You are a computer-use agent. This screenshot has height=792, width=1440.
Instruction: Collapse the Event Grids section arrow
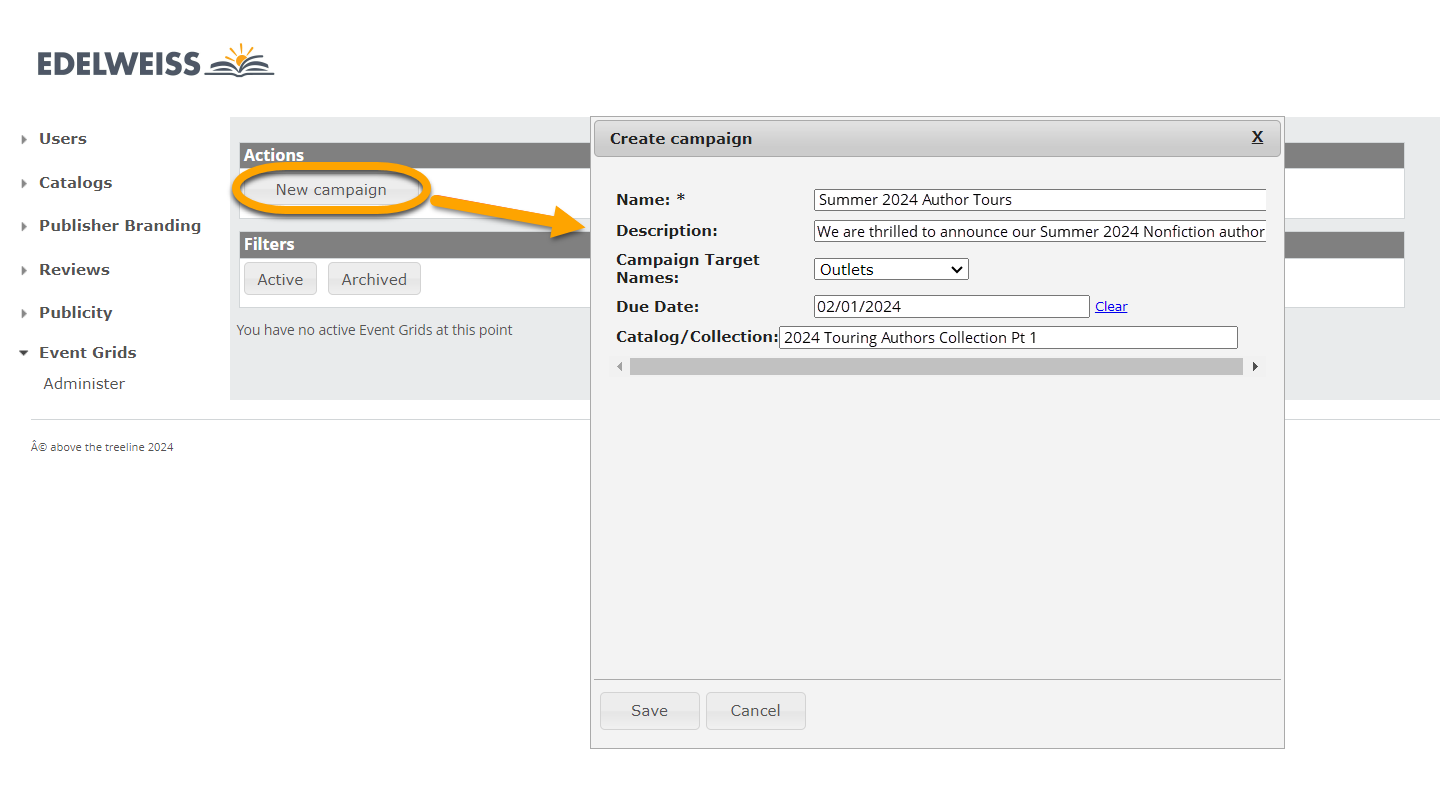click(24, 353)
